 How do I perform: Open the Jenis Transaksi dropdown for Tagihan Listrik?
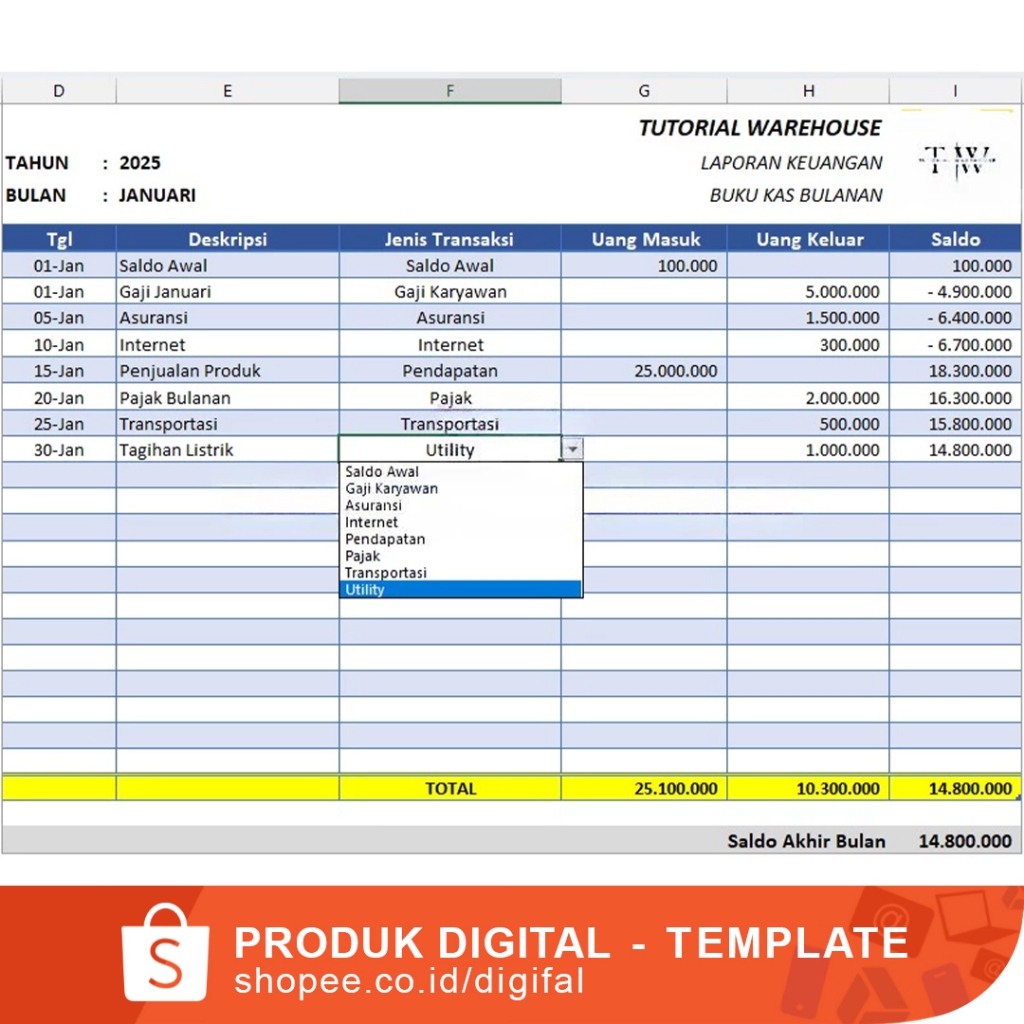pos(572,449)
